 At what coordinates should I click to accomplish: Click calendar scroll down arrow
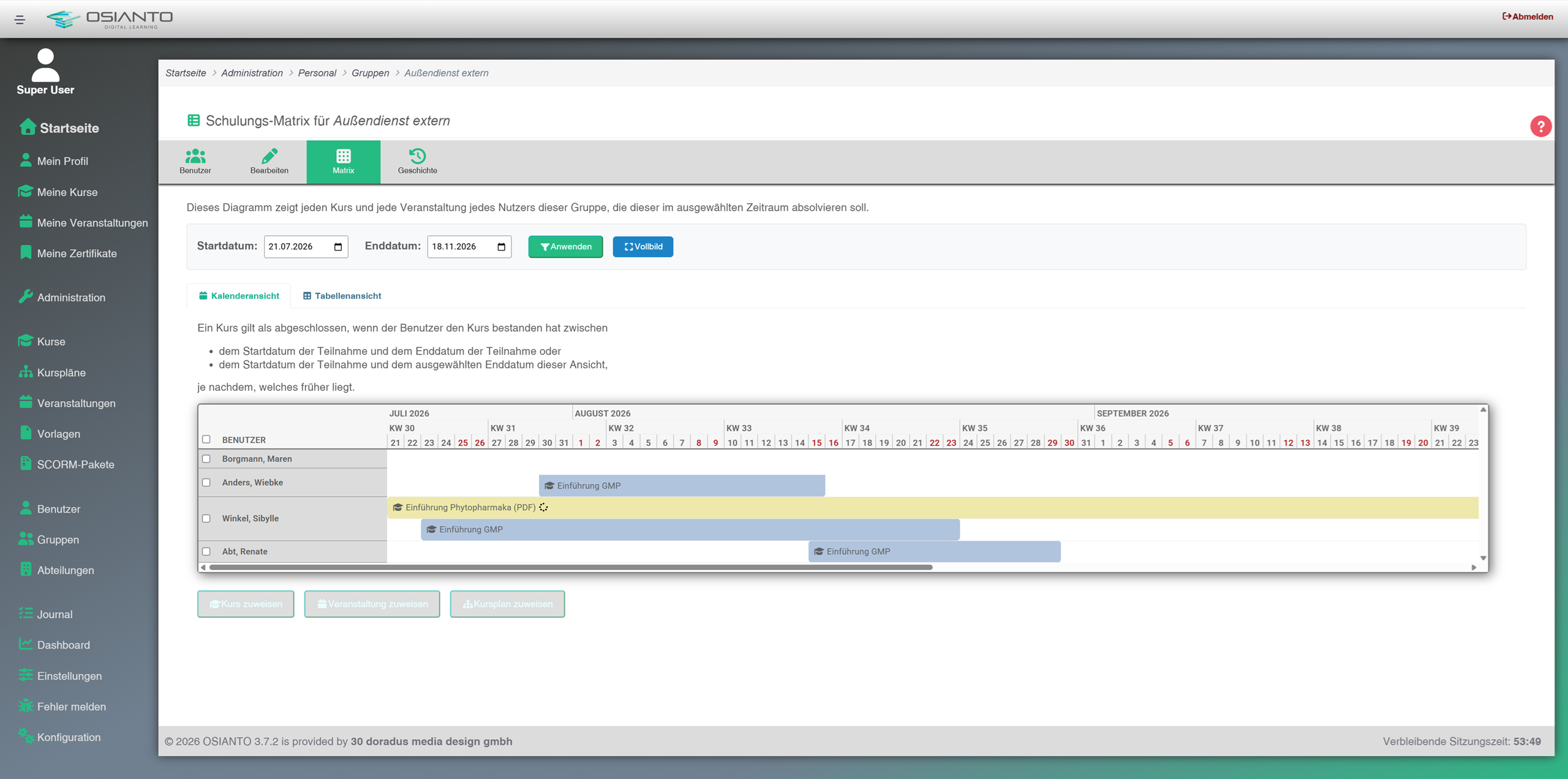1483,558
